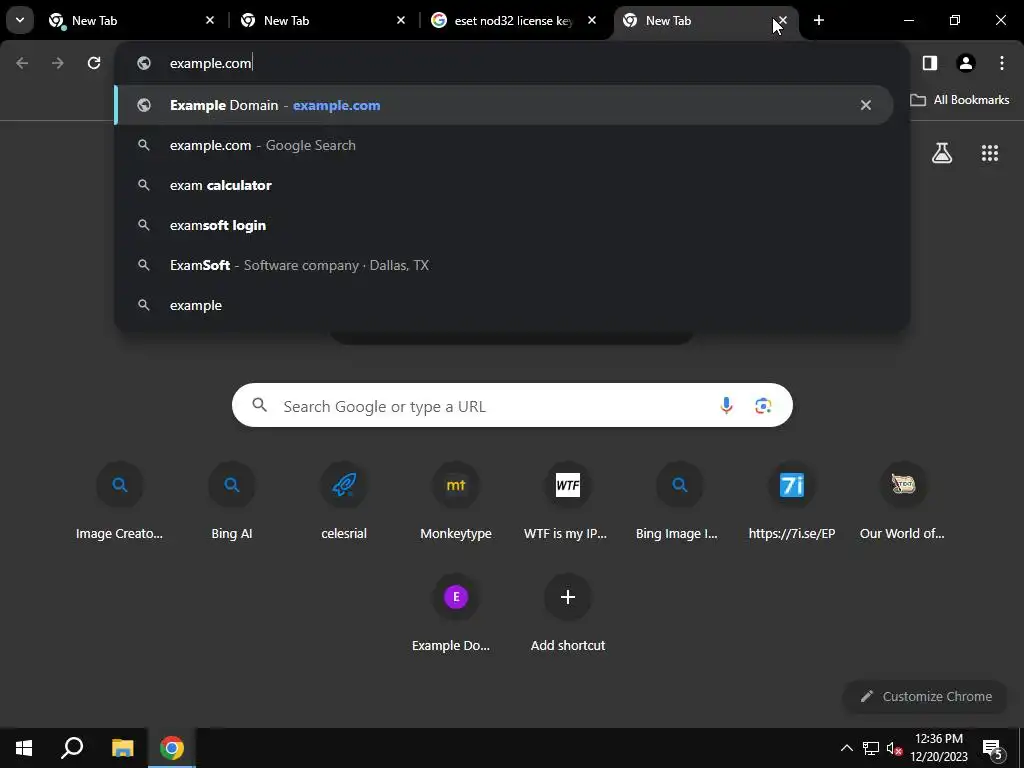The image size is (1024, 768).
Task: Open Windows taskbar search
Action: click(72, 748)
